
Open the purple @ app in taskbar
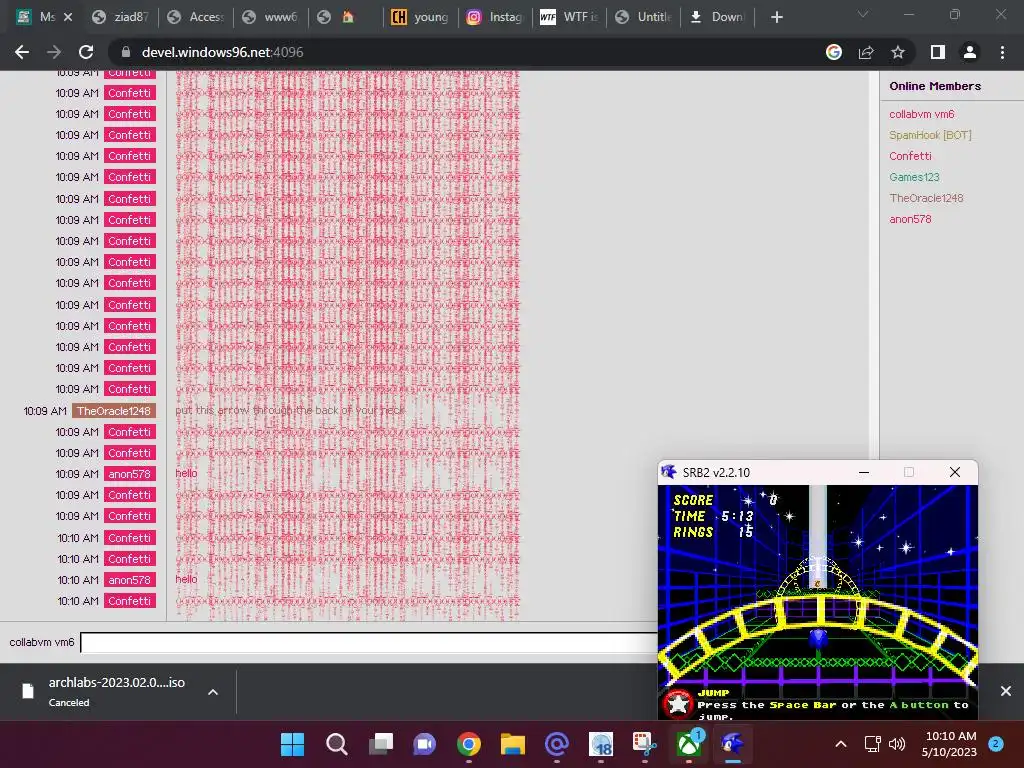(557, 744)
